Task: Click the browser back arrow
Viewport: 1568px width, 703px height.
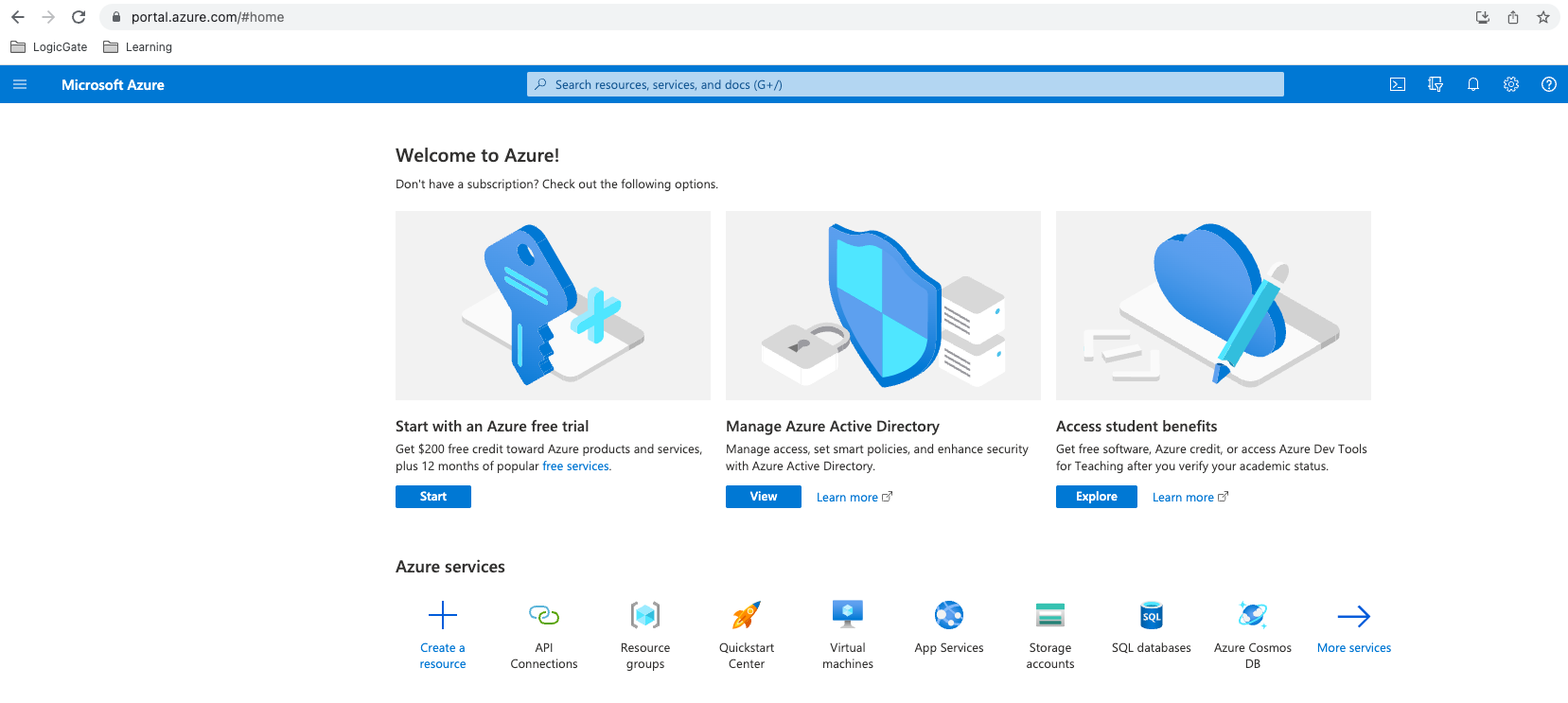Action: tap(18, 17)
